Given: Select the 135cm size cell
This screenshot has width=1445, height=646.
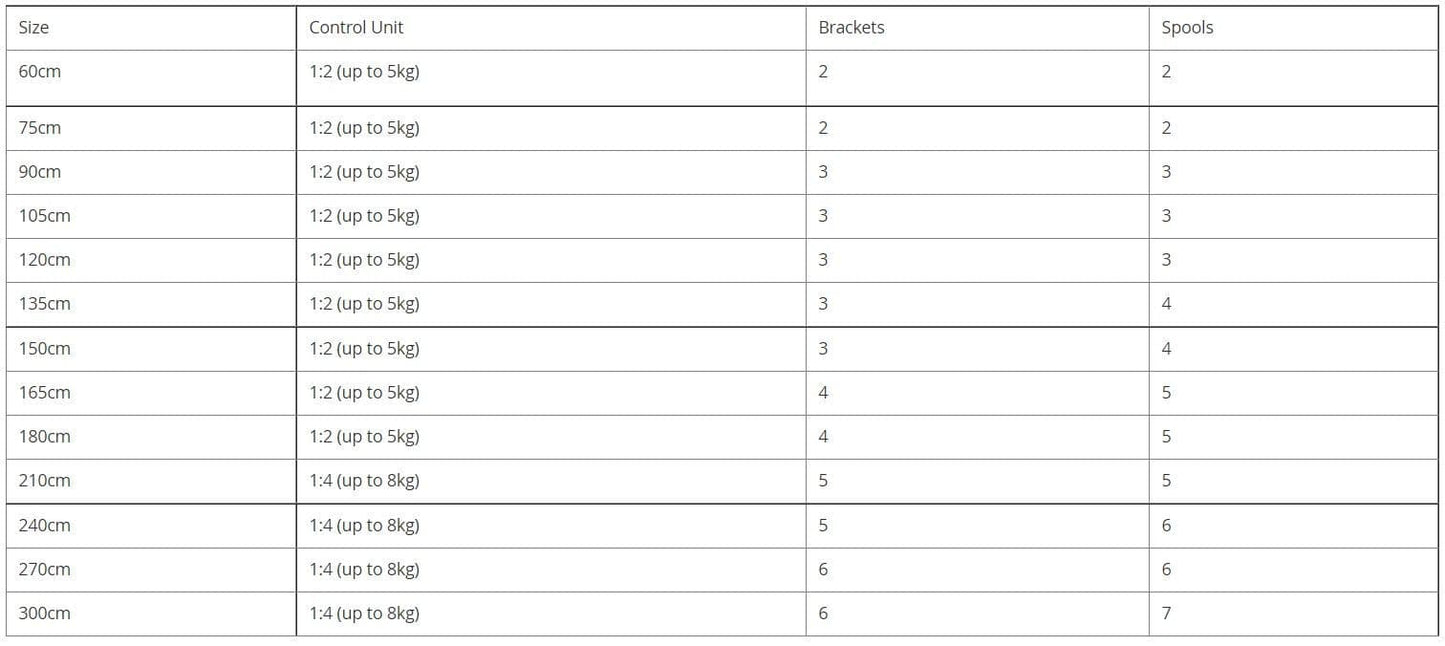Looking at the screenshot, I should (x=45, y=304).
